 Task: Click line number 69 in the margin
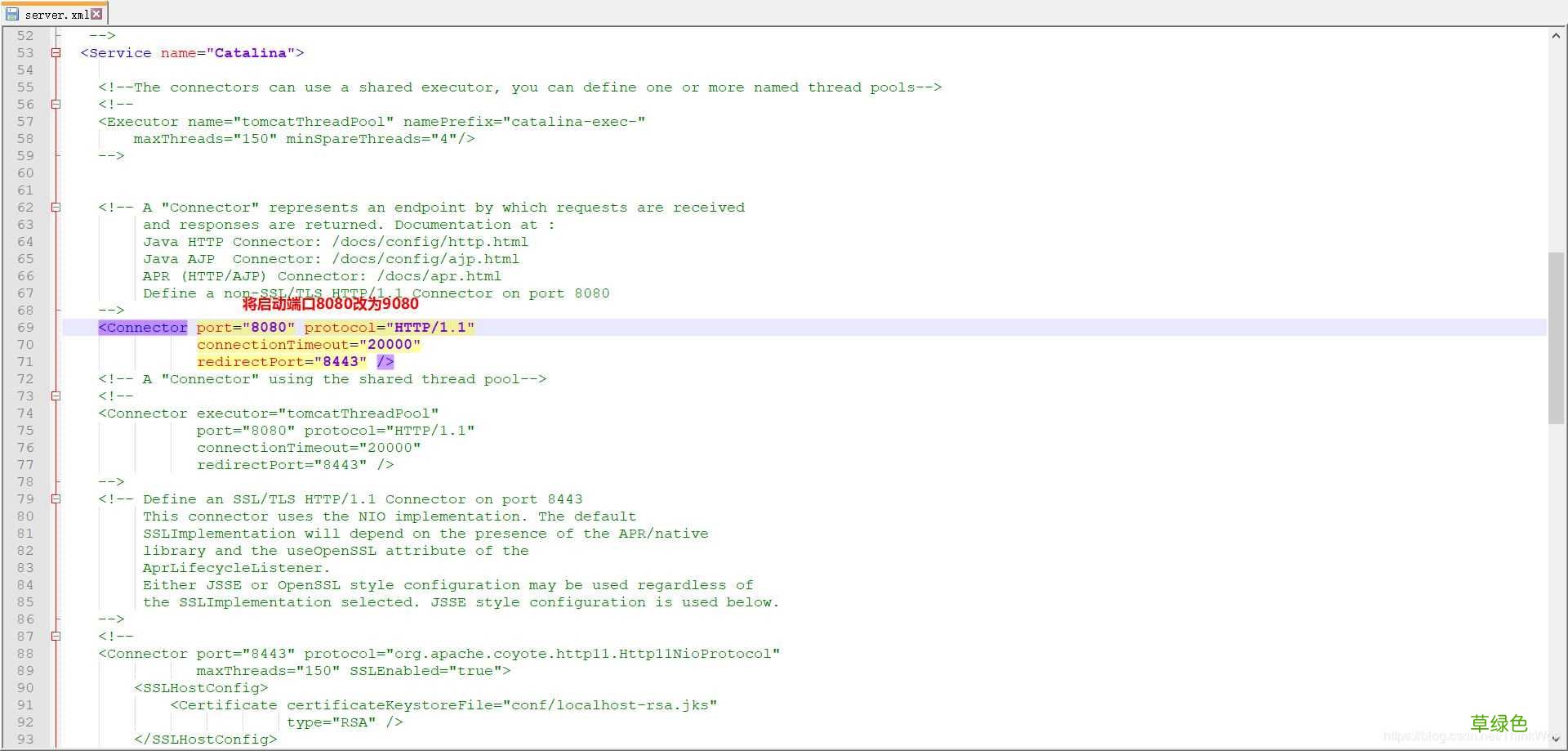point(26,328)
